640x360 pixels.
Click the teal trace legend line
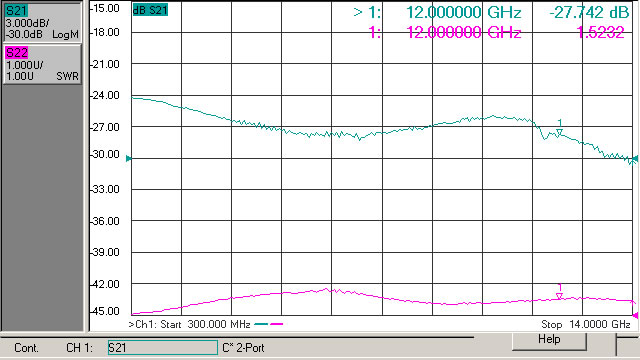[261, 324]
